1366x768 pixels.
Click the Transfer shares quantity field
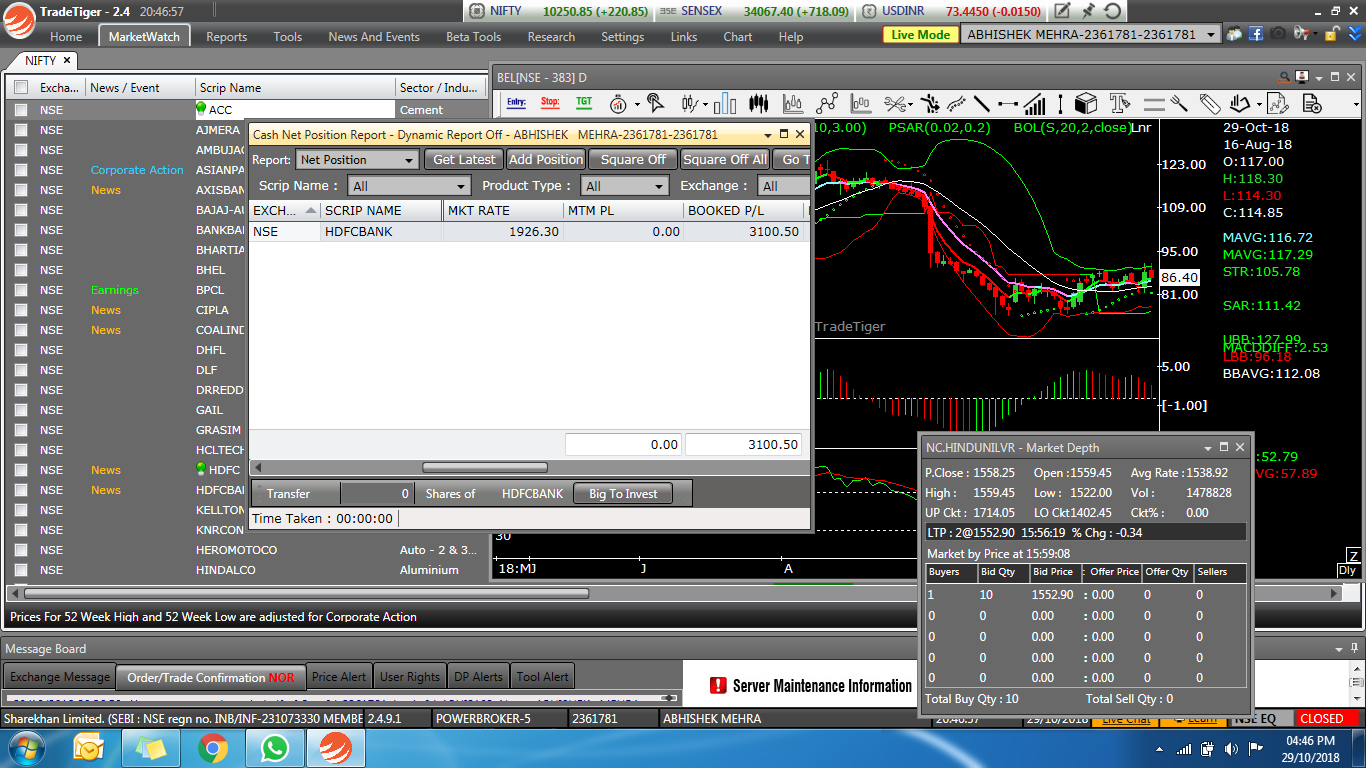tap(376, 494)
